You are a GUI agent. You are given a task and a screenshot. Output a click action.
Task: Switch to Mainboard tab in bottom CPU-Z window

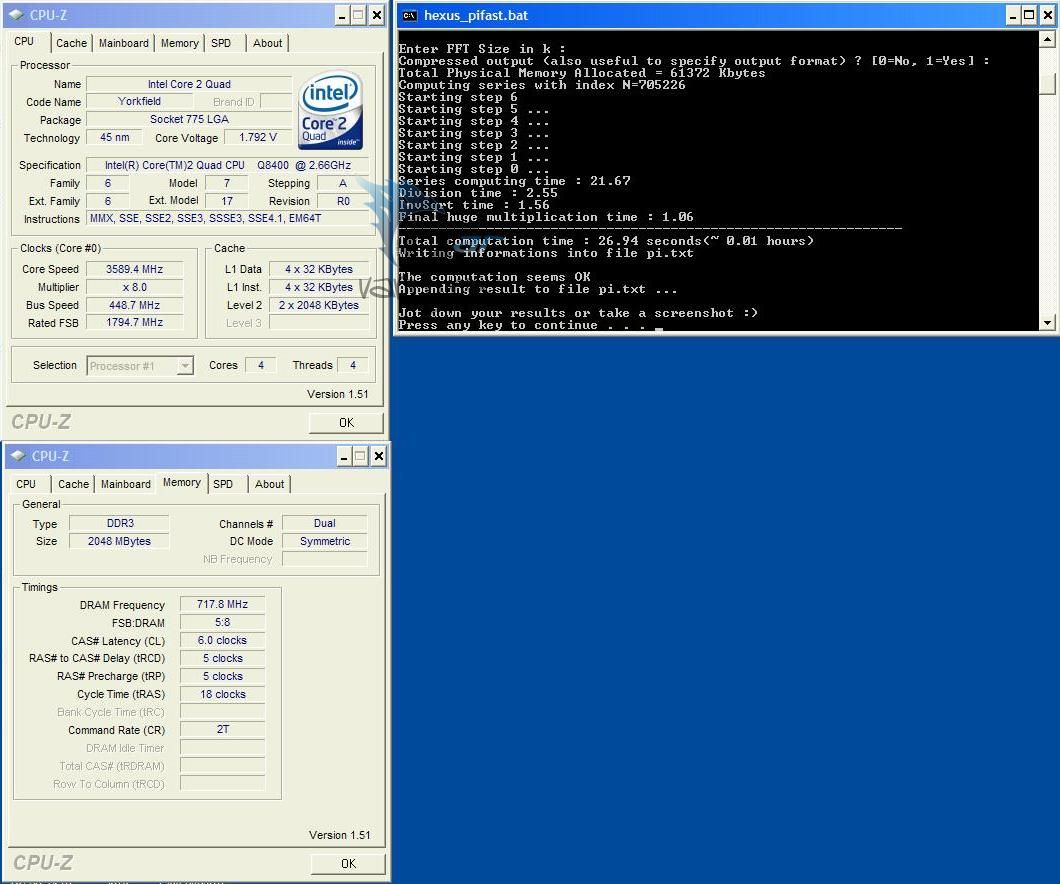126,484
